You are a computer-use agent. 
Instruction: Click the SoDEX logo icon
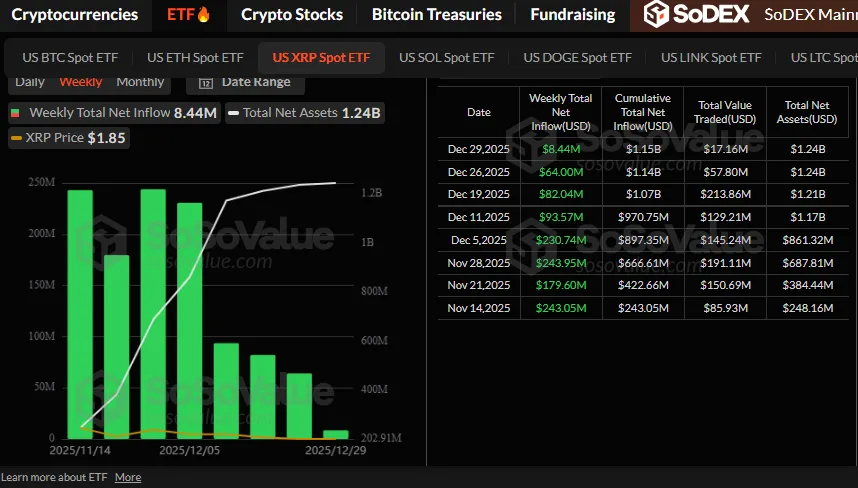point(656,14)
